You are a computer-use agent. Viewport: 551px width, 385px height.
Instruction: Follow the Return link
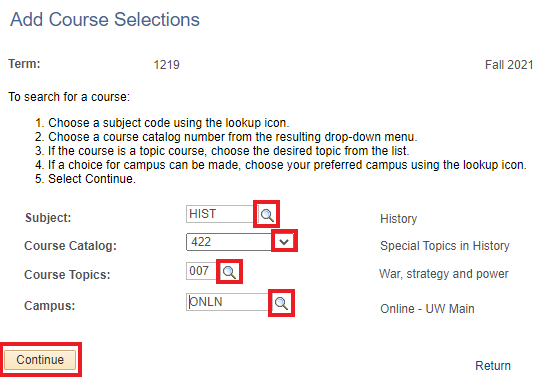tap(493, 366)
